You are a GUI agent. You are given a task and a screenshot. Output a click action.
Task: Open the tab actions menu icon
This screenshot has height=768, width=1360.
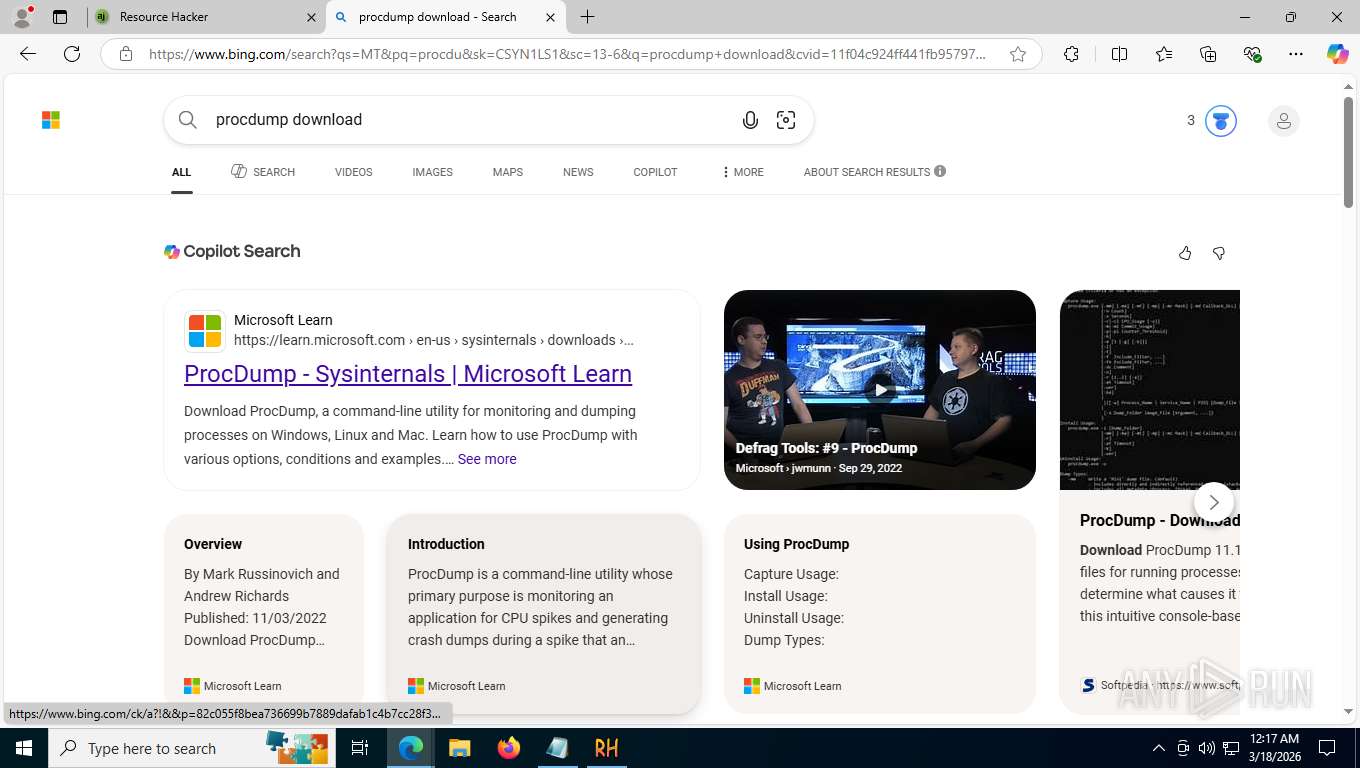click(x=60, y=17)
